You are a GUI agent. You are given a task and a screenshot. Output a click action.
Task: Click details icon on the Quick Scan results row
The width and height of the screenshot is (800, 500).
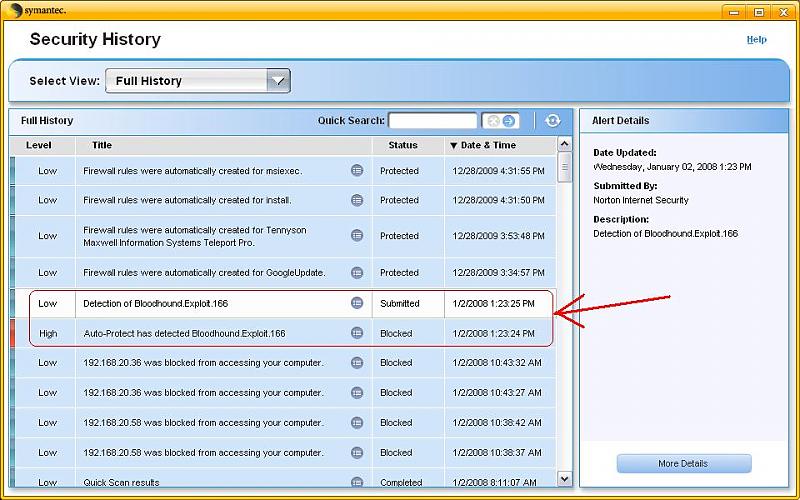coord(357,482)
